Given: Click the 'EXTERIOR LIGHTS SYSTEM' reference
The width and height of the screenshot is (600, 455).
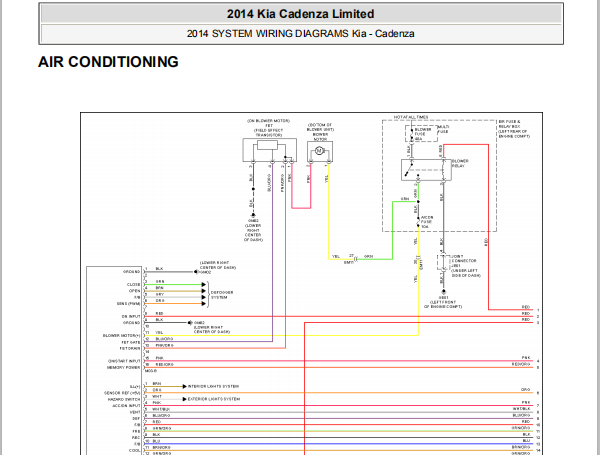Looking at the screenshot, I should 214,399.
